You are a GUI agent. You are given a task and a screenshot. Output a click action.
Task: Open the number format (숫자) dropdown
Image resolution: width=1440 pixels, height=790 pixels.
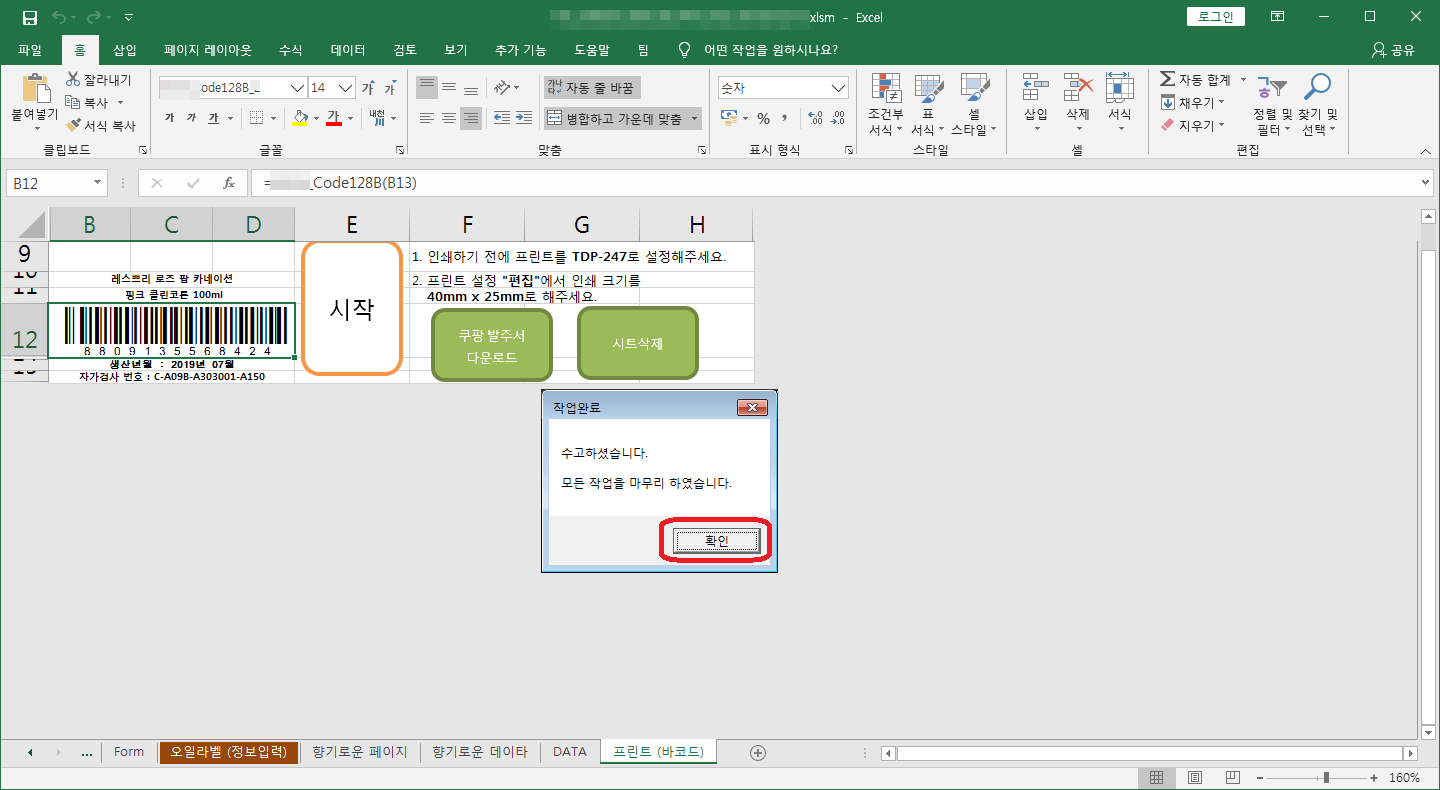click(x=838, y=88)
